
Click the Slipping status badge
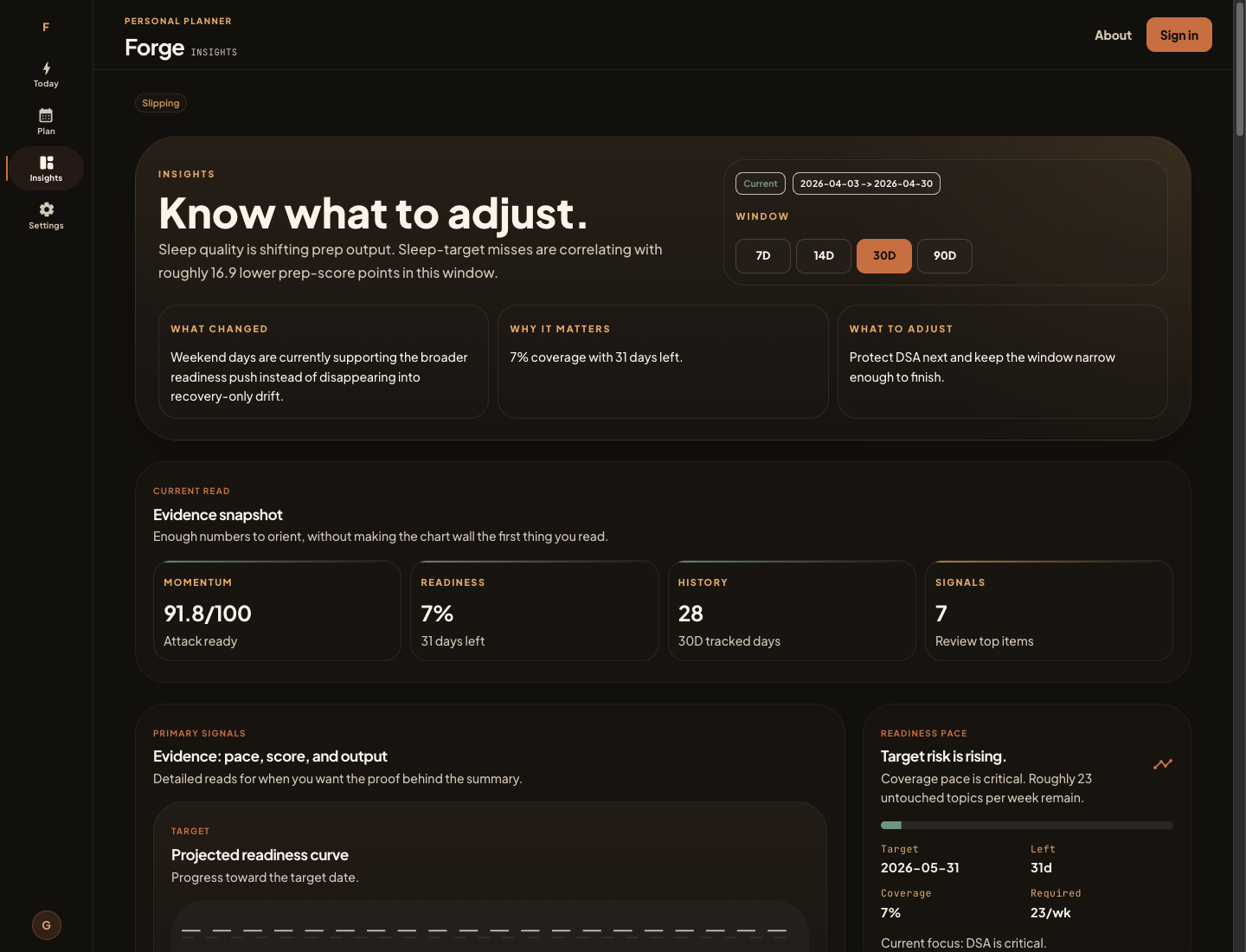click(161, 103)
